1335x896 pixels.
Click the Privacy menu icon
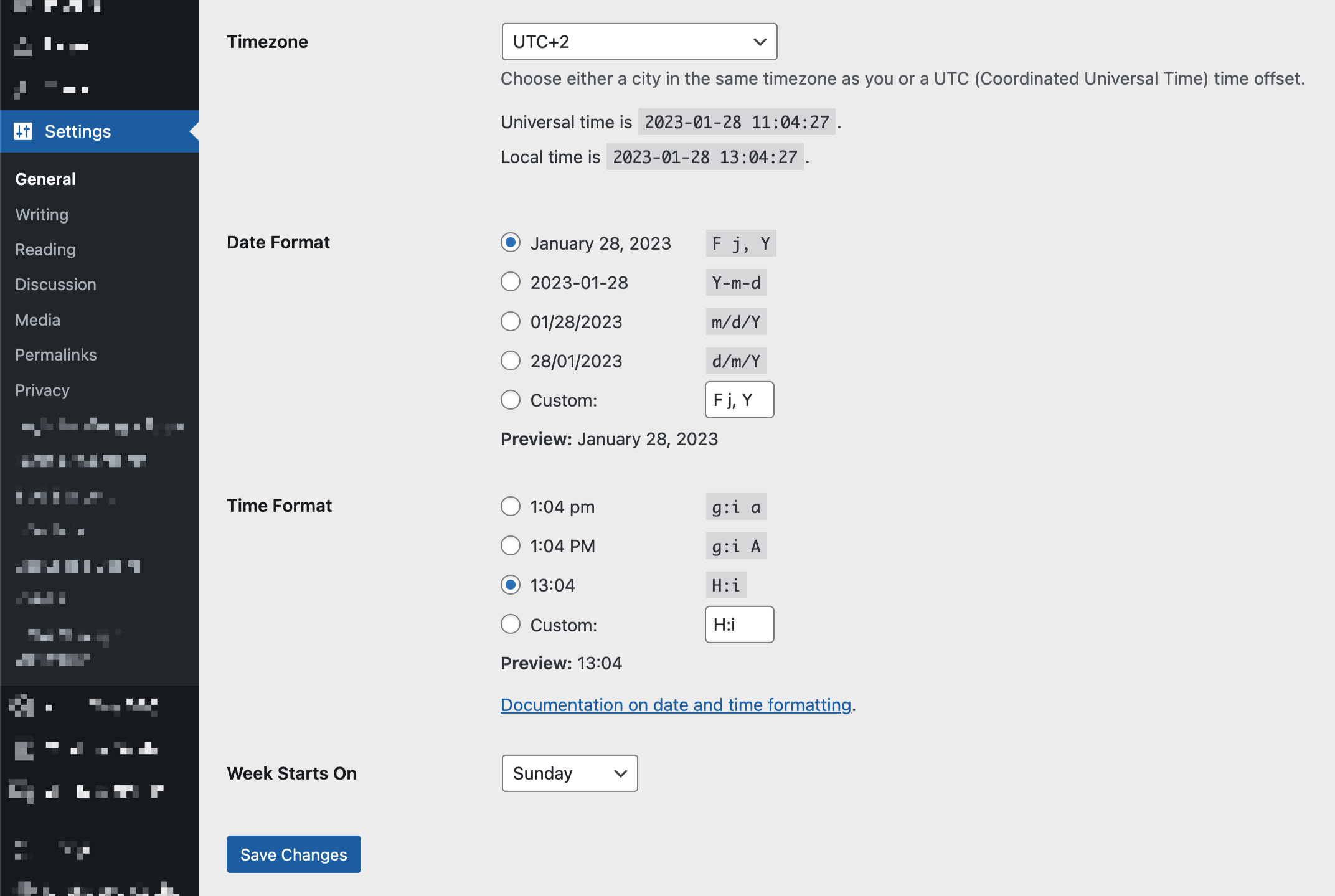coord(41,390)
